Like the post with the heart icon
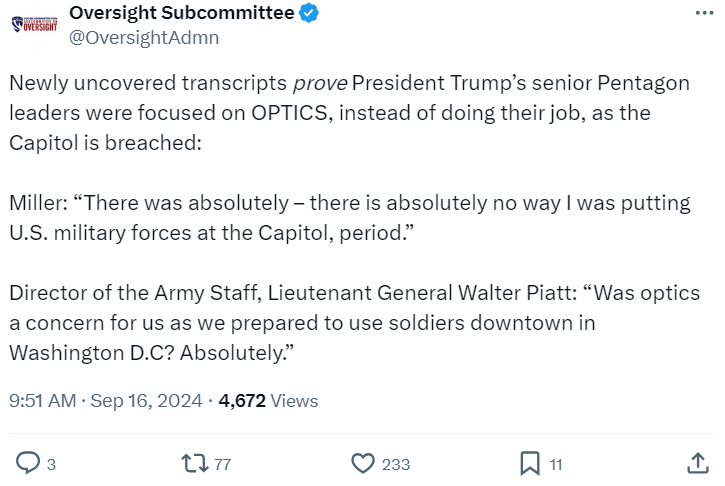Image resolution: width=725 pixels, height=486 pixels. (363, 463)
